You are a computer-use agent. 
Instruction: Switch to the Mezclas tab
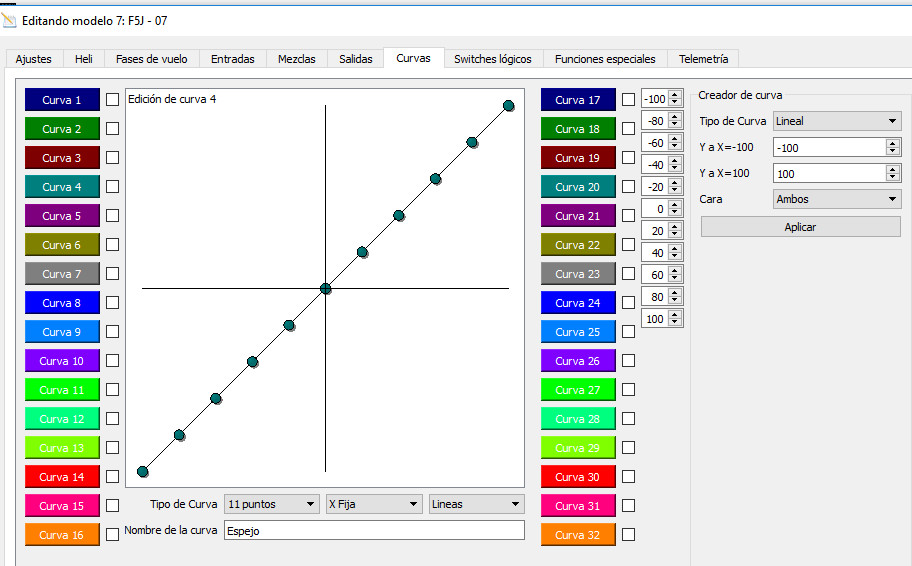coord(296,59)
